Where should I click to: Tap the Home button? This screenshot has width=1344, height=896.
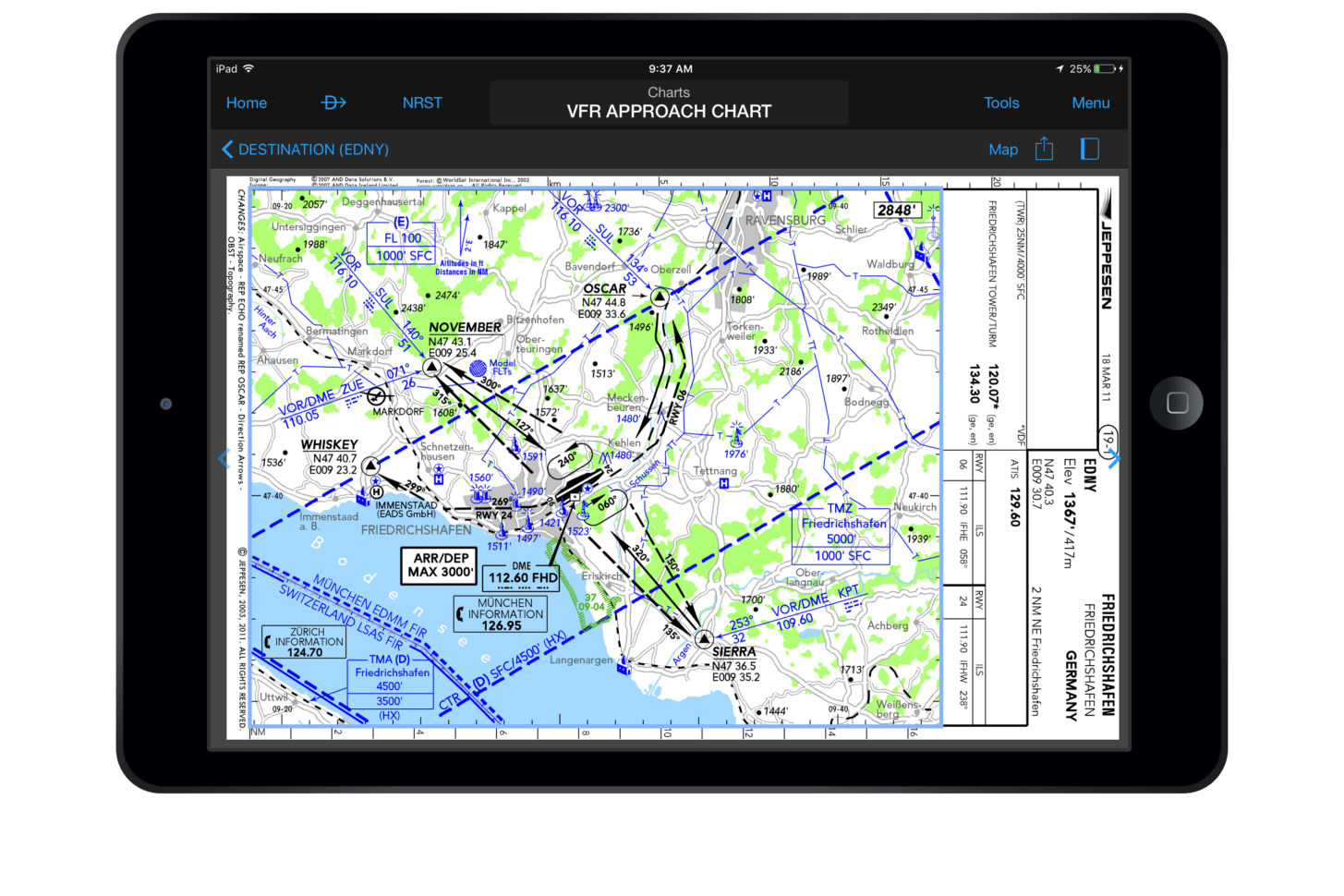[247, 103]
